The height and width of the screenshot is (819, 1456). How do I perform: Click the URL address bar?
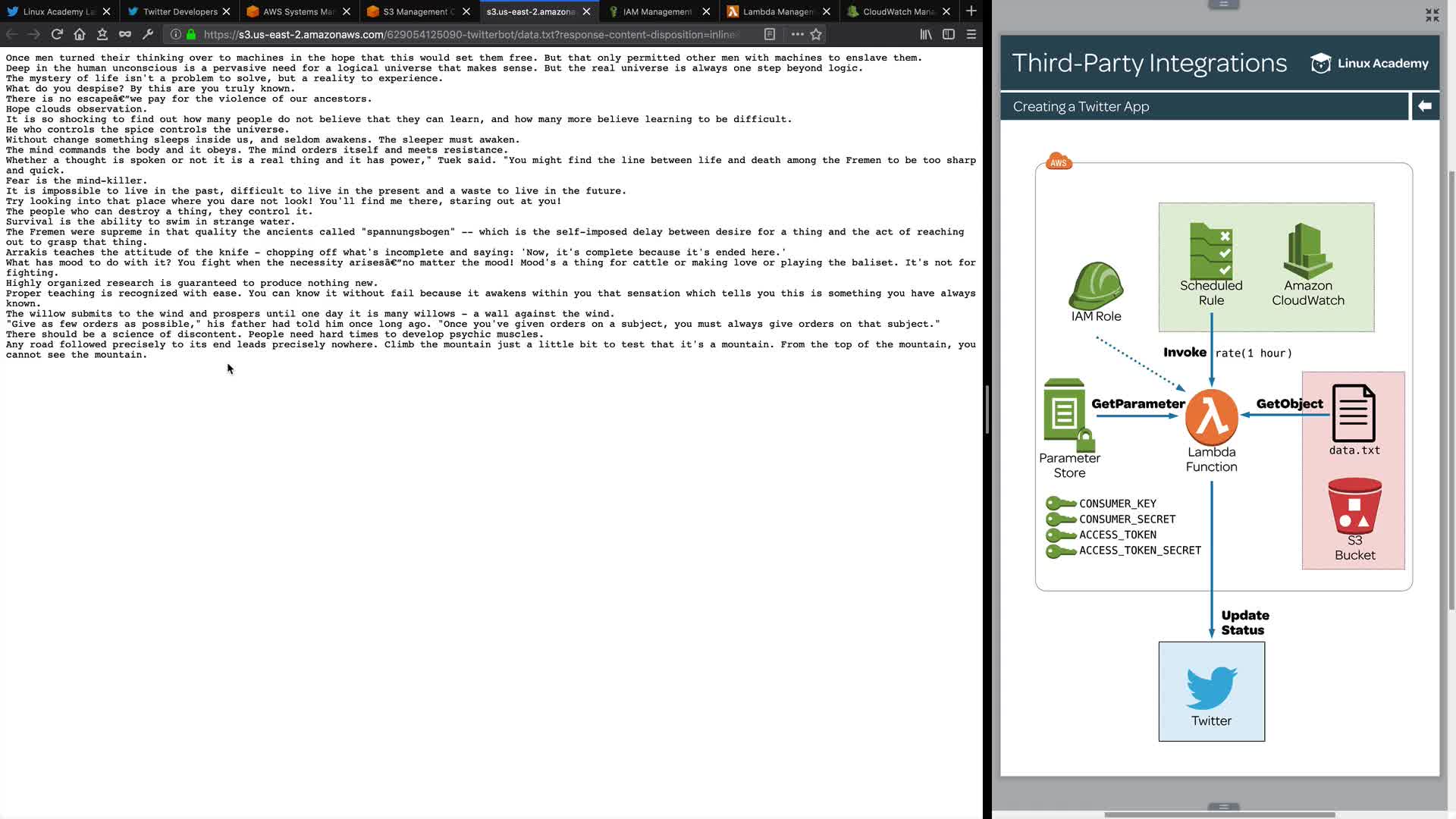click(x=470, y=34)
